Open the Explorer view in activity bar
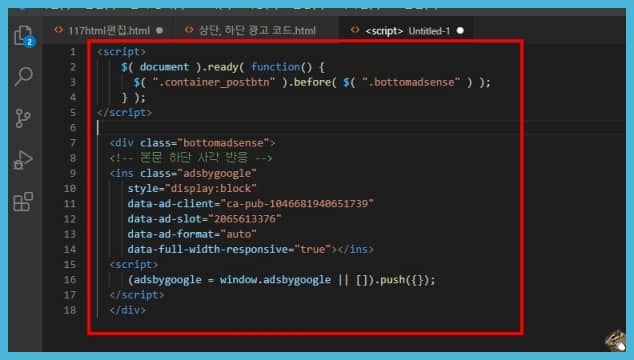 pyautogui.click(x=24, y=36)
